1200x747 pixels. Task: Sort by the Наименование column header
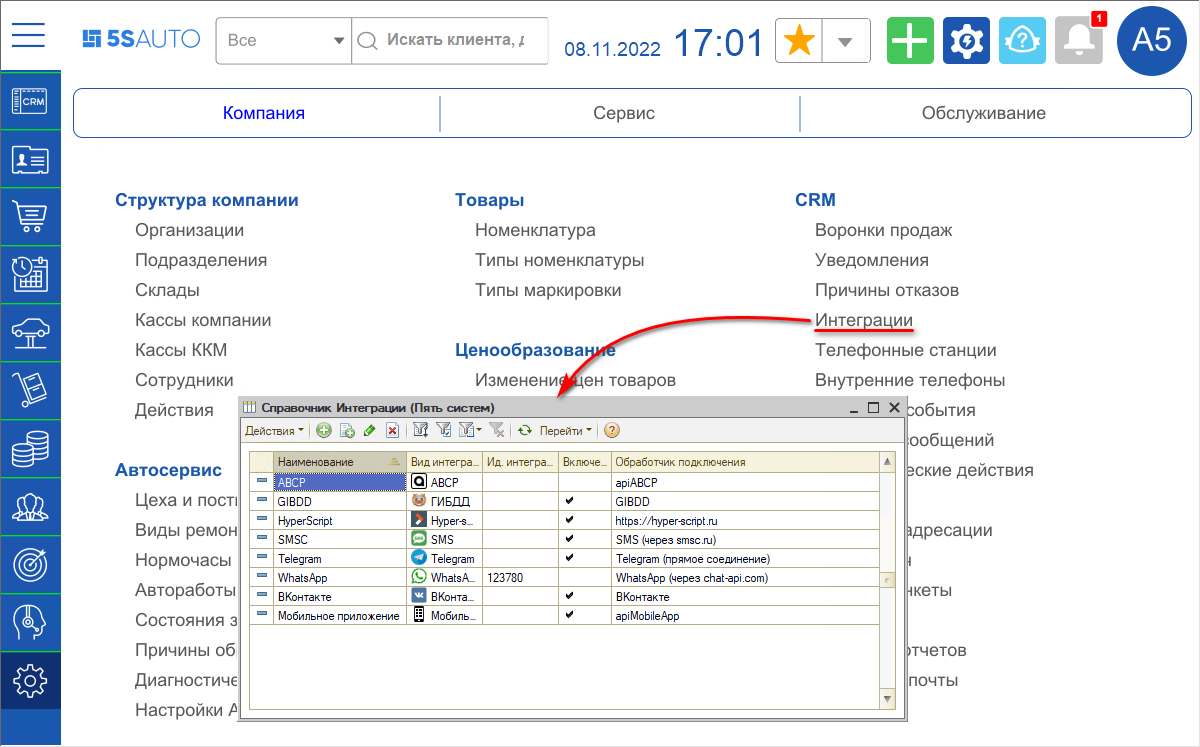pos(340,462)
